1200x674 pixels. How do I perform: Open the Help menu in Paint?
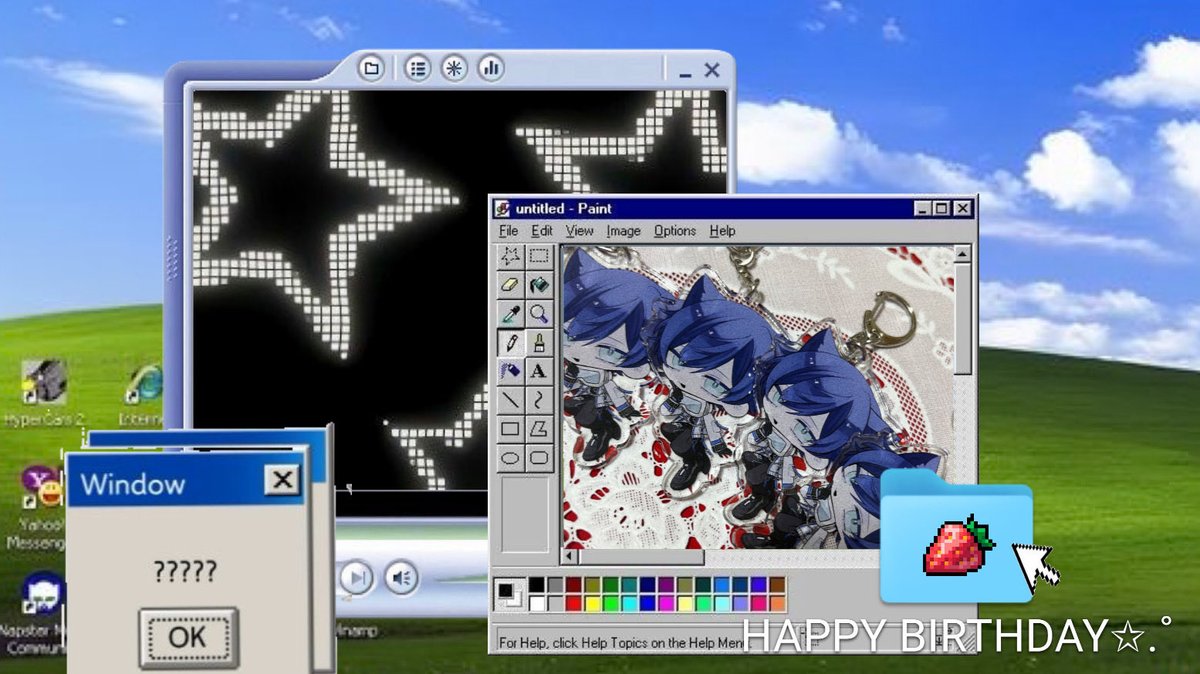(x=722, y=230)
